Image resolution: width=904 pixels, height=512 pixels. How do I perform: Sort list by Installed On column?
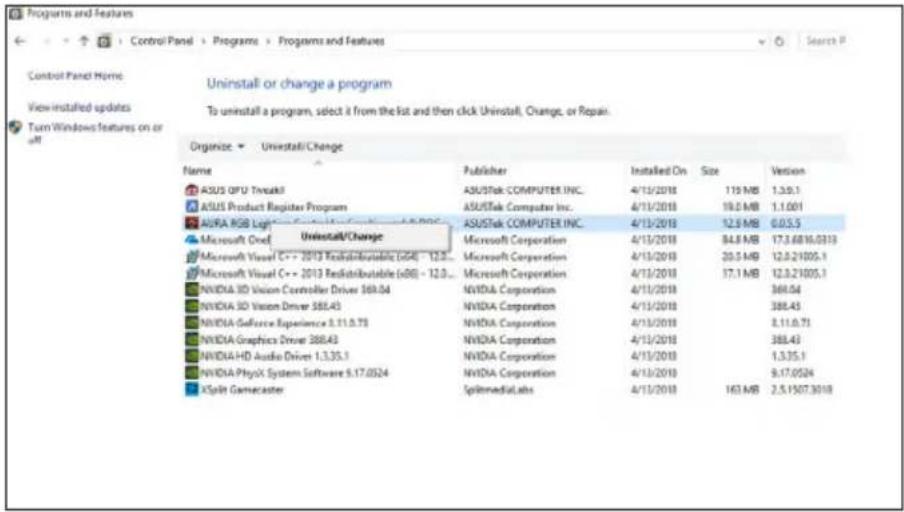pos(658,171)
